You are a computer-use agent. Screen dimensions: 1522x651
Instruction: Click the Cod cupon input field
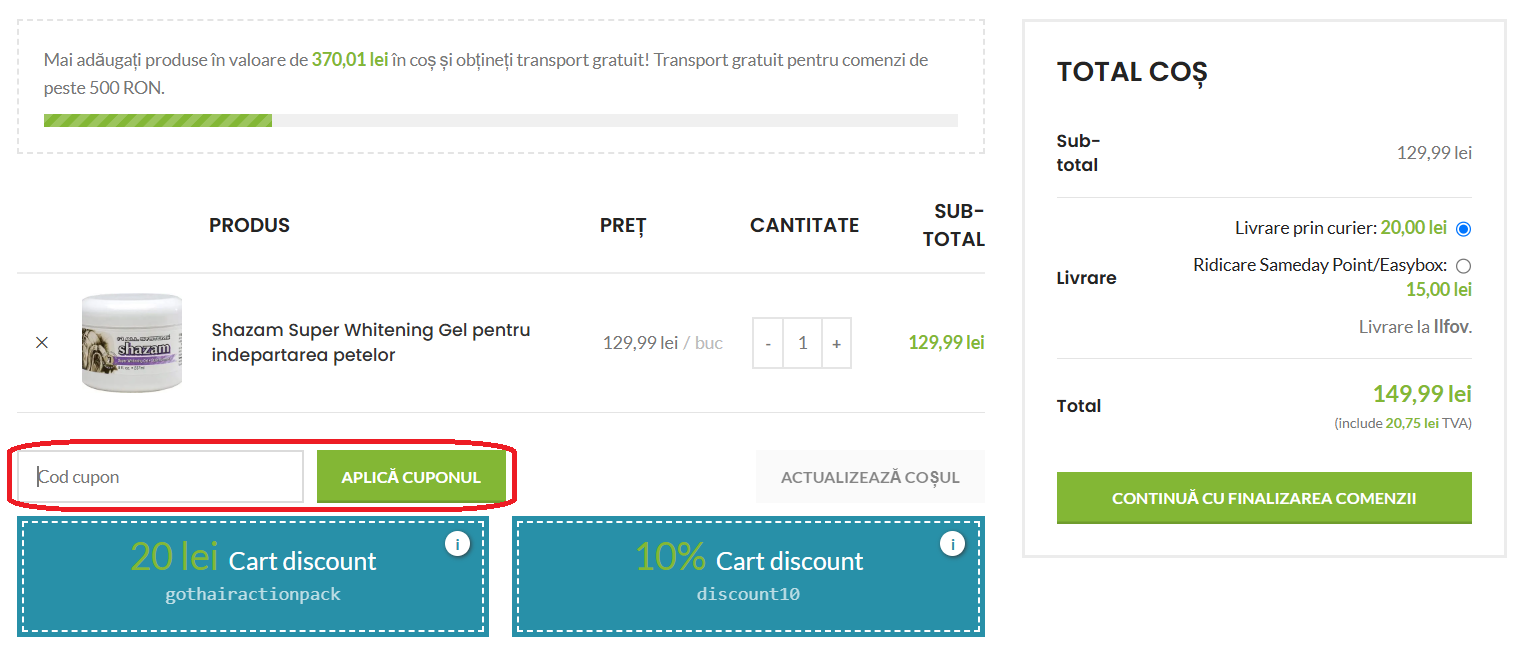coord(160,477)
